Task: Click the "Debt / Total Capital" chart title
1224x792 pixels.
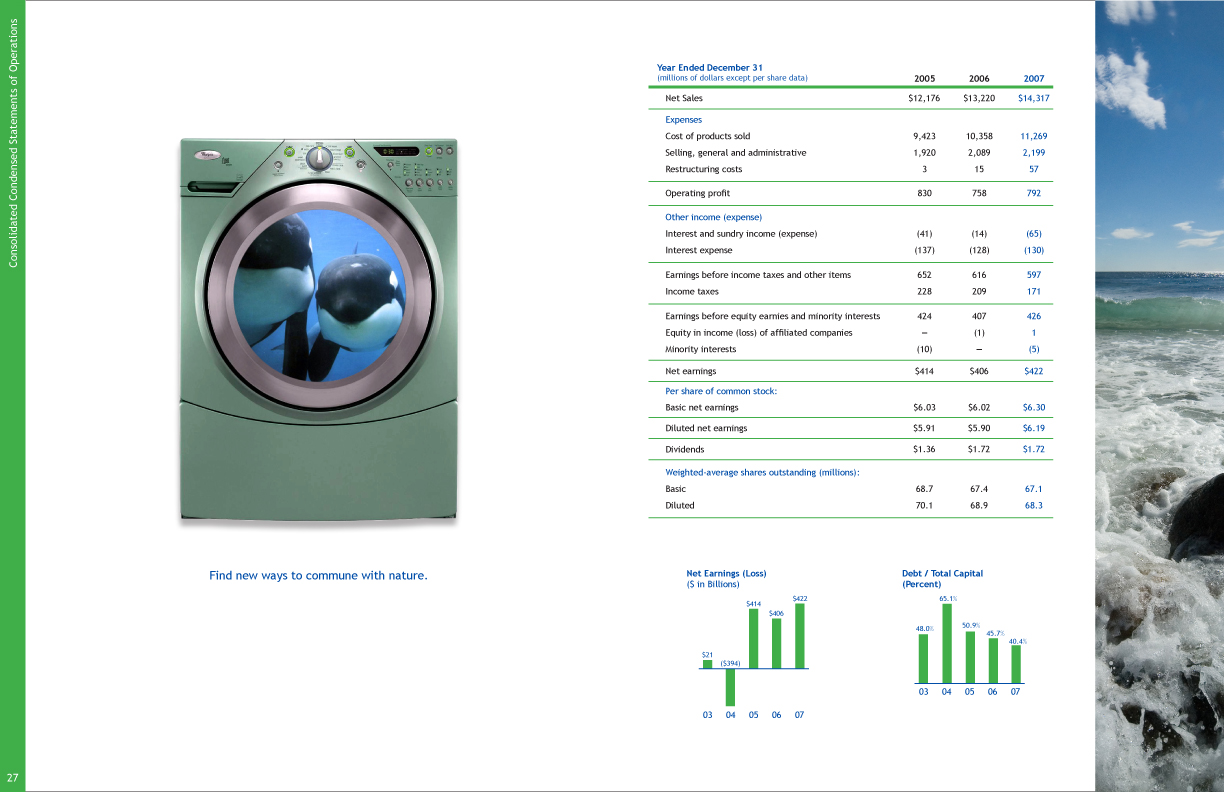Action: (x=942, y=574)
